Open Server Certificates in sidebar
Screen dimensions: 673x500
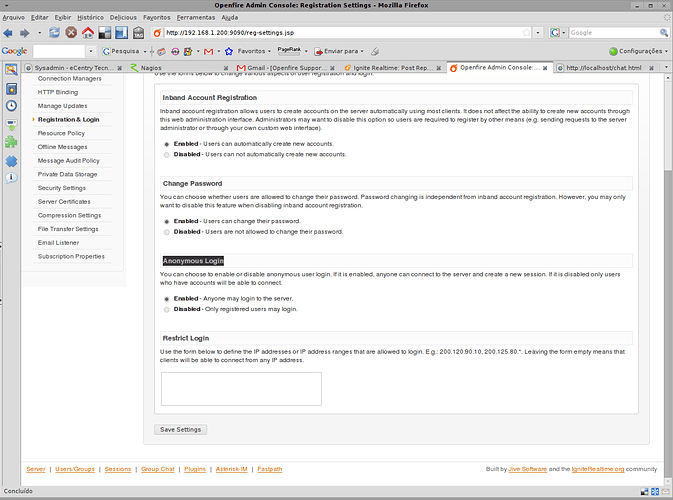tap(64, 202)
